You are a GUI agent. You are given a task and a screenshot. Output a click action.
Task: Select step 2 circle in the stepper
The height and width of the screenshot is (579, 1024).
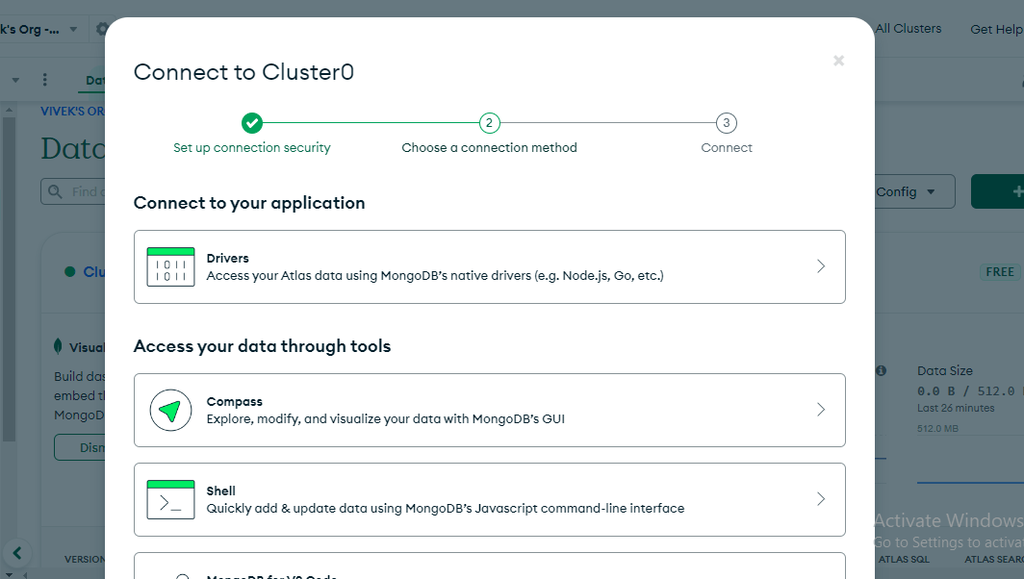tap(489, 123)
